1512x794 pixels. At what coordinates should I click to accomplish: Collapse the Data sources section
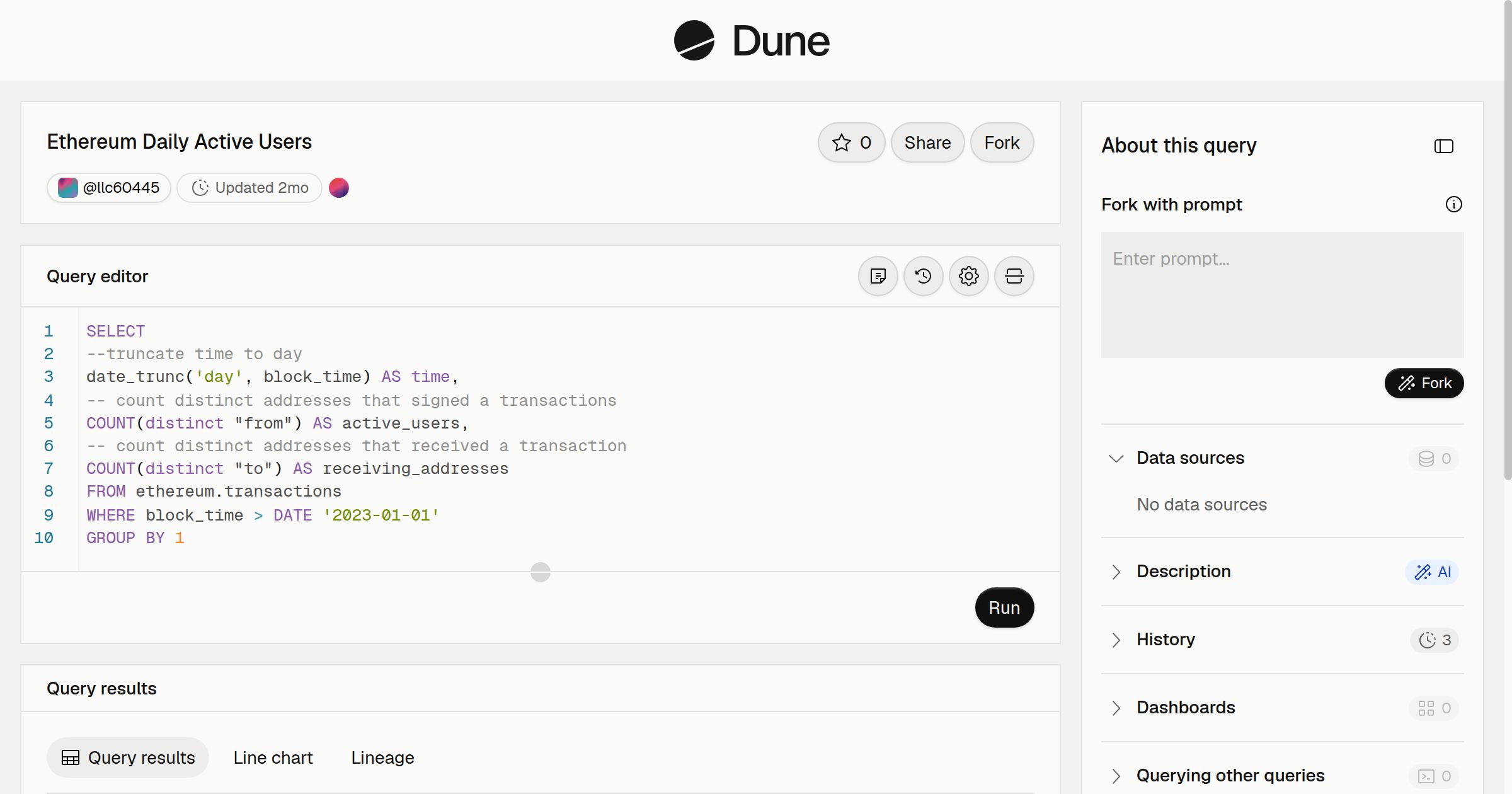click(1116, 458)
